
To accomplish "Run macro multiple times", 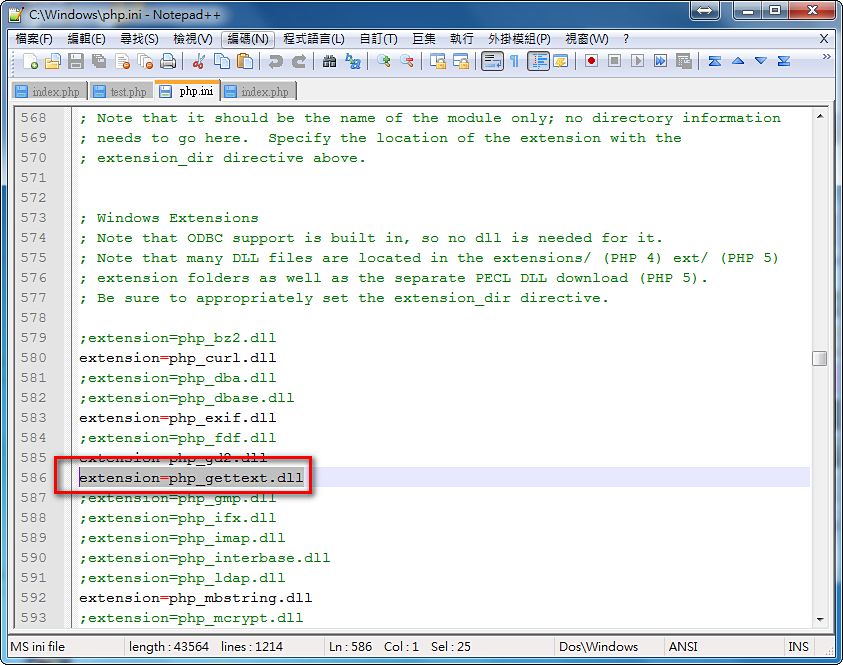I will [x=660, y=61].
